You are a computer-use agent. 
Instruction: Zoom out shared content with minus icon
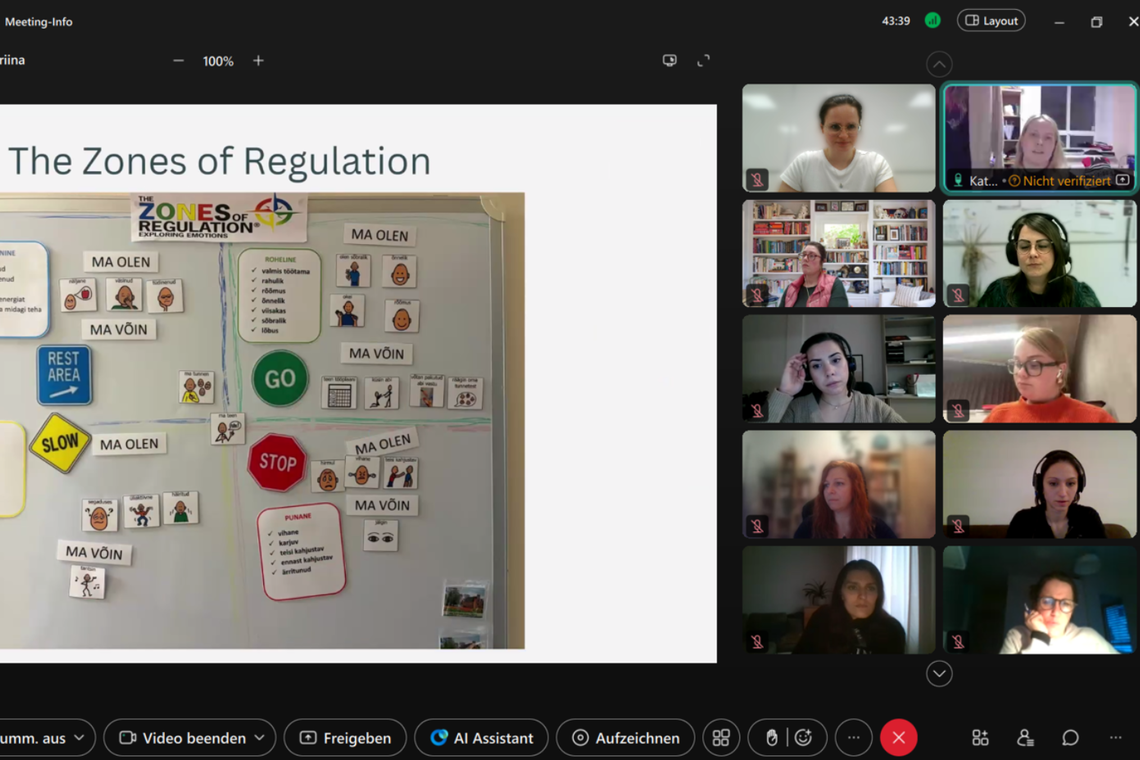click(x=179, y=61)
